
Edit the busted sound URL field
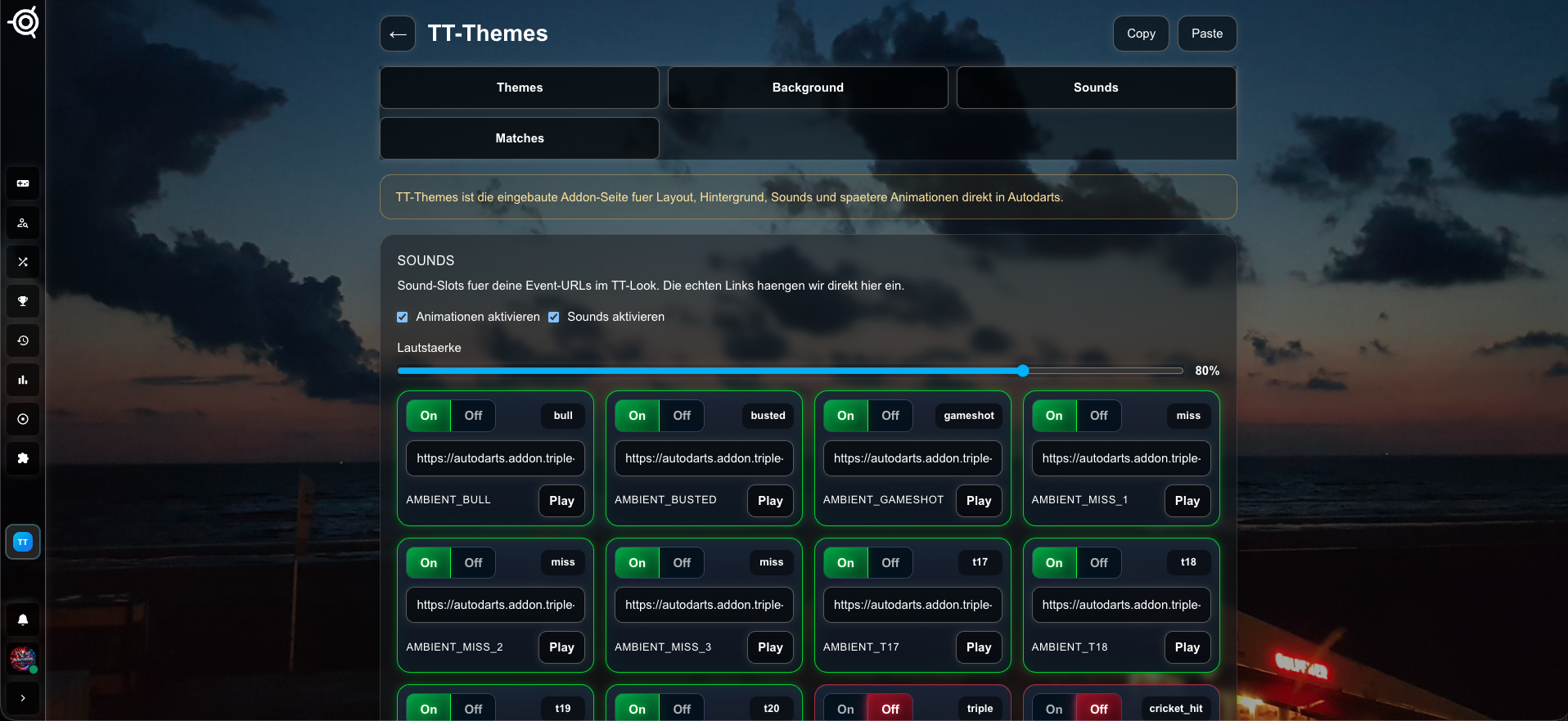(x=704, y=458)
